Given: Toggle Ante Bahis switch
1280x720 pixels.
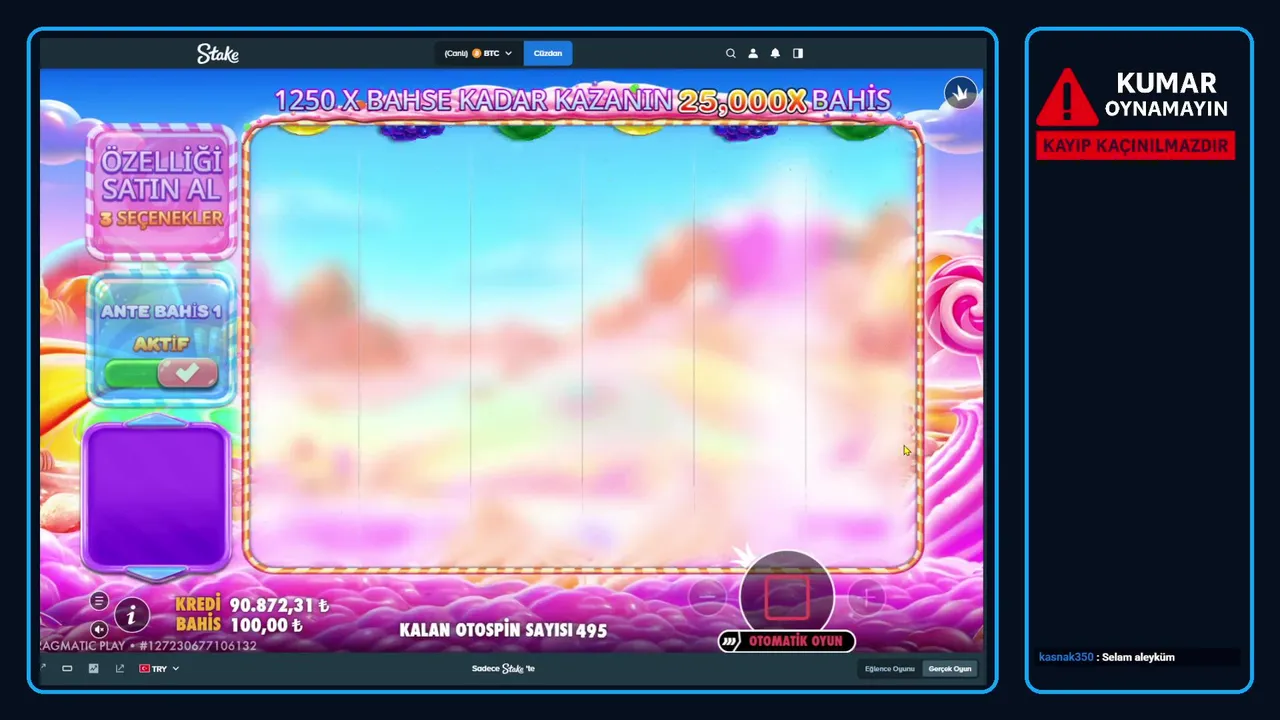Looking at the screenshot, I should coord(161,374).
